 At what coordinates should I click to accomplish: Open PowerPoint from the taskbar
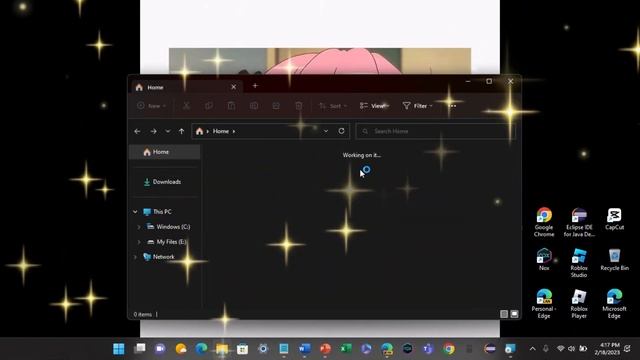click(325, 349)
